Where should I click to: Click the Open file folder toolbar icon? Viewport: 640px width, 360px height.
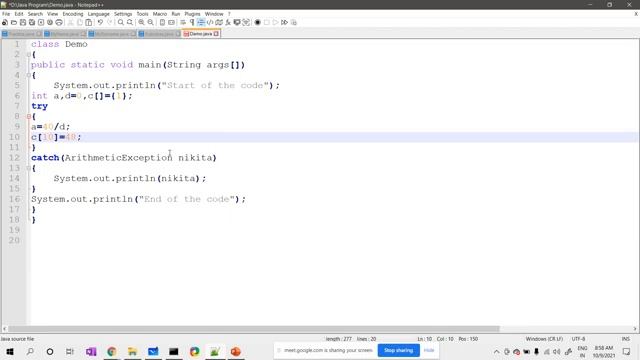pyautogui.click(x=14, y=22)
